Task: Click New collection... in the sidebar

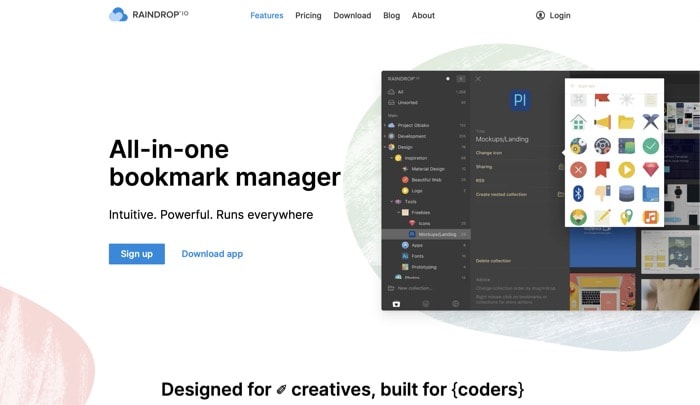Action: [x=414, y=288]
